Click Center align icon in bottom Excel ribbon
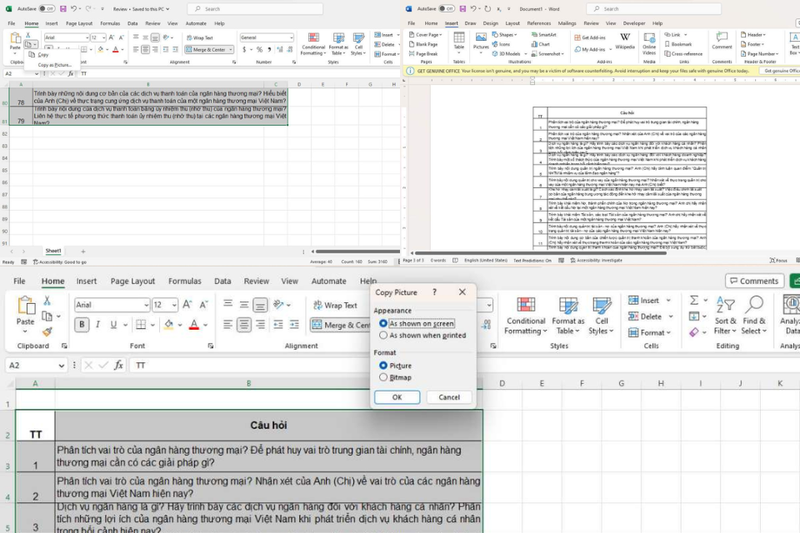Screen dimensions: 800x533 [244, 324]
